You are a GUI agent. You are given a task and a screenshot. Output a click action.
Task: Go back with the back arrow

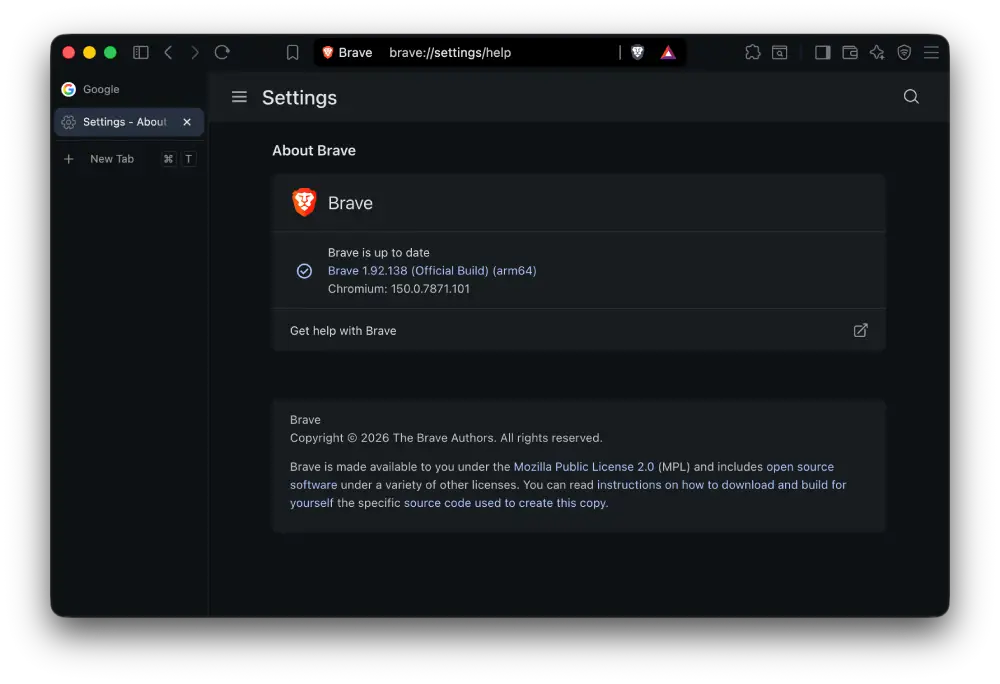168,52
